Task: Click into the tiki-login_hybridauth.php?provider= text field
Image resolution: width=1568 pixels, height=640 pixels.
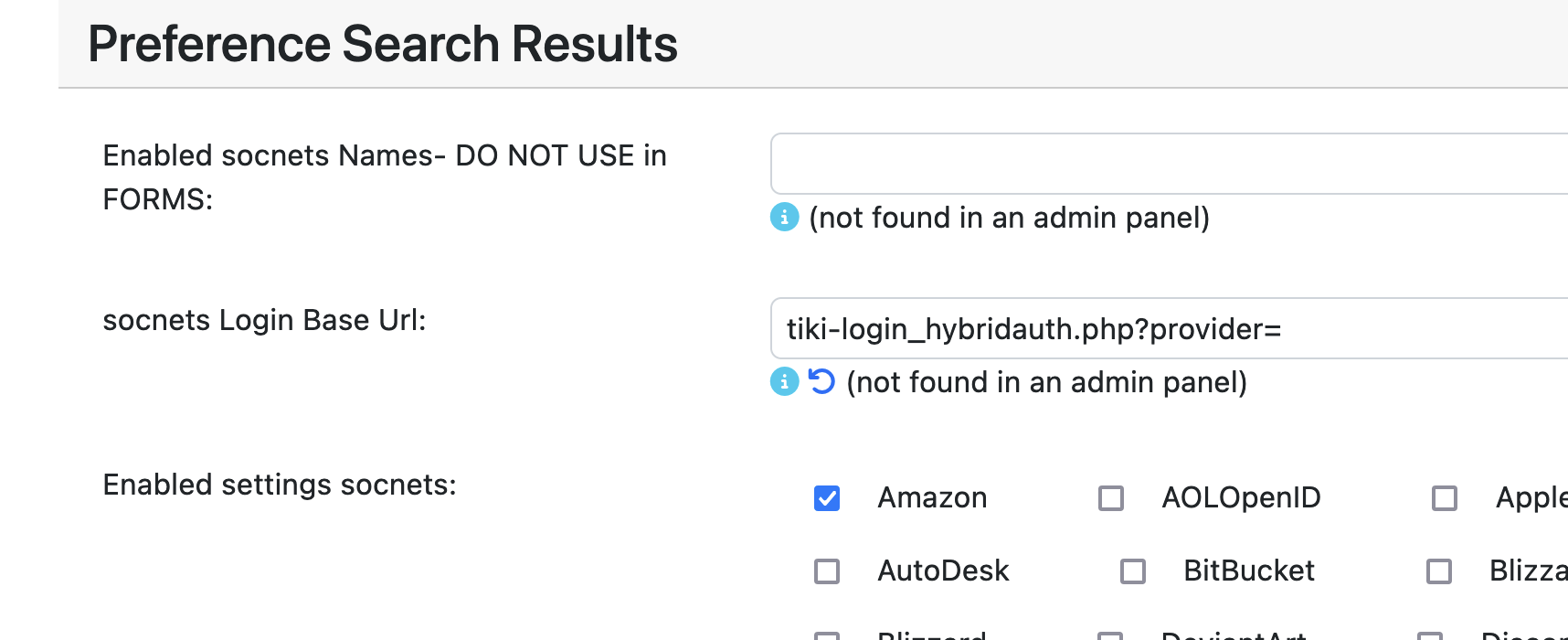Action: tap(1170, 328)
